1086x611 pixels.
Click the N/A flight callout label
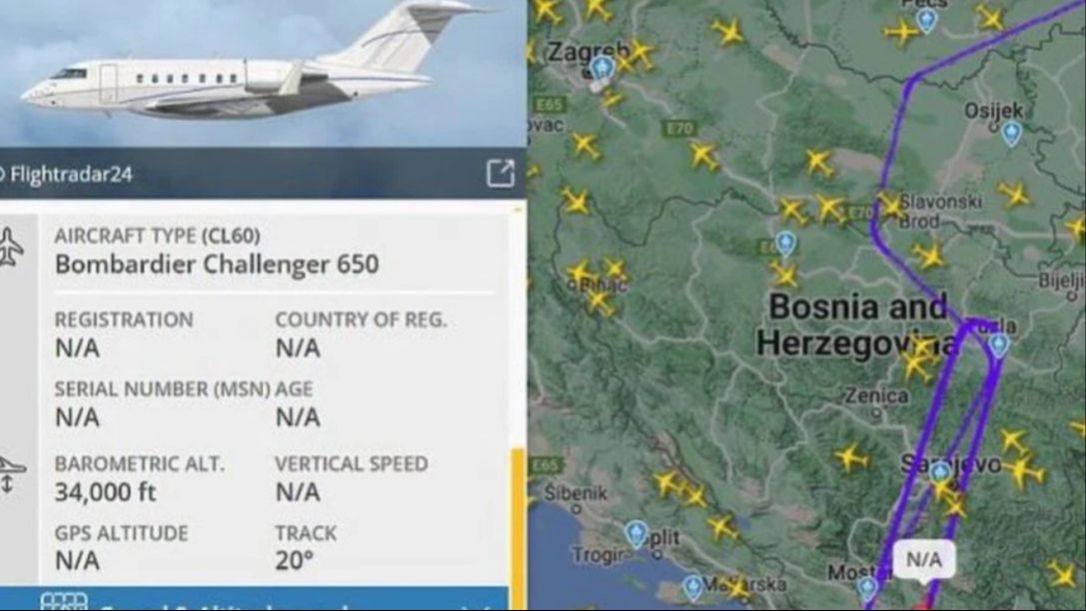pyautogui.click(x=924, y=559)
